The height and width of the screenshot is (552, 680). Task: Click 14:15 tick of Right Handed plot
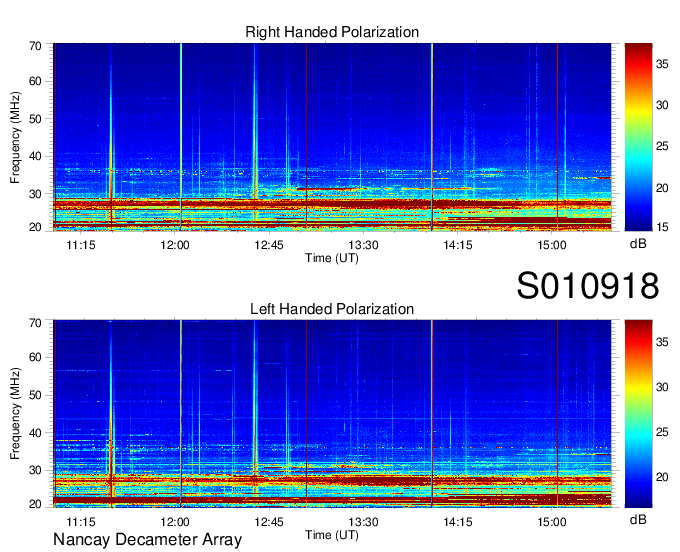point(458,245)
